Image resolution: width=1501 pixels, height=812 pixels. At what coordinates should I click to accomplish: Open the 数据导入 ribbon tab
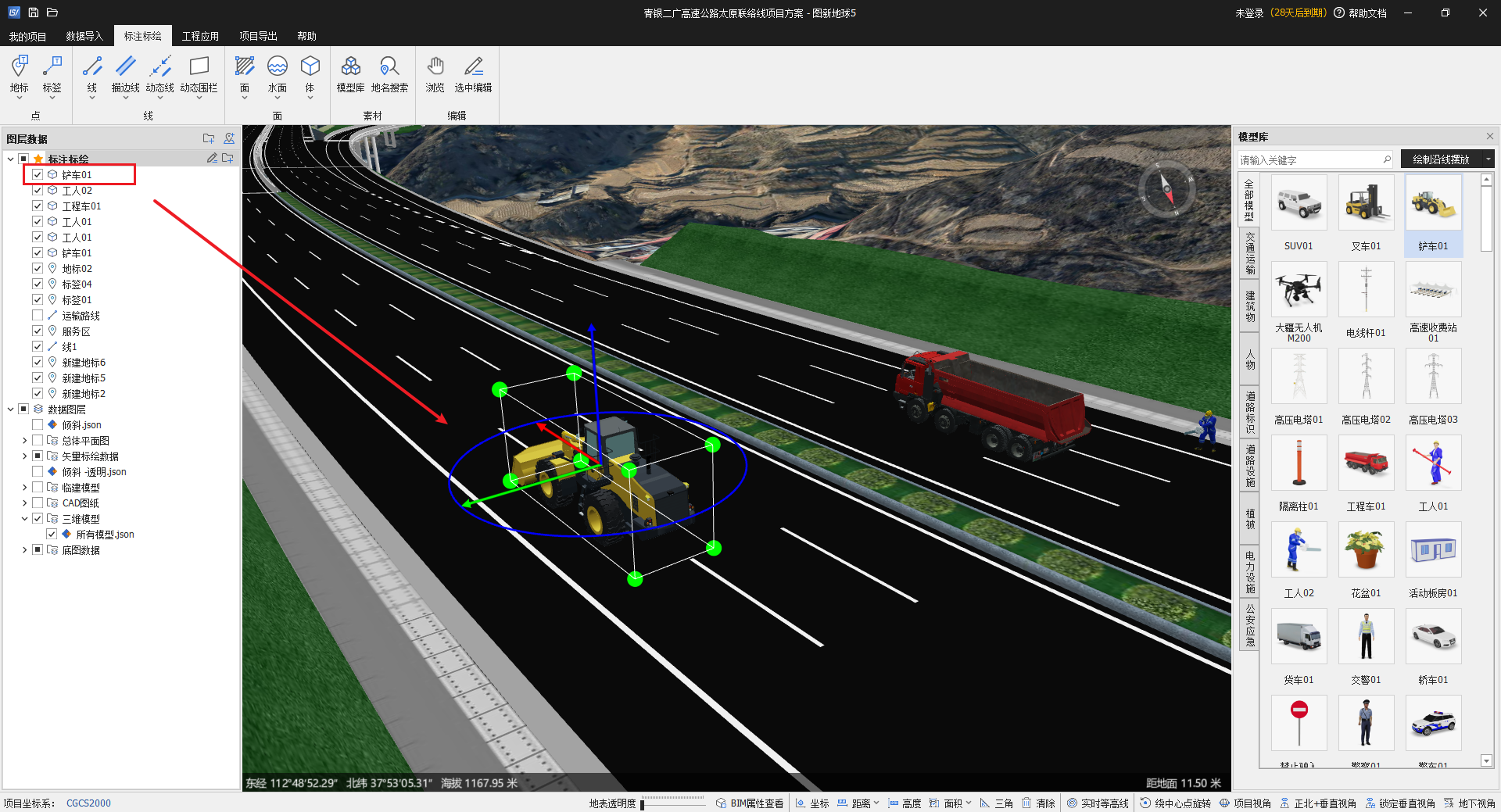[84, 36]
